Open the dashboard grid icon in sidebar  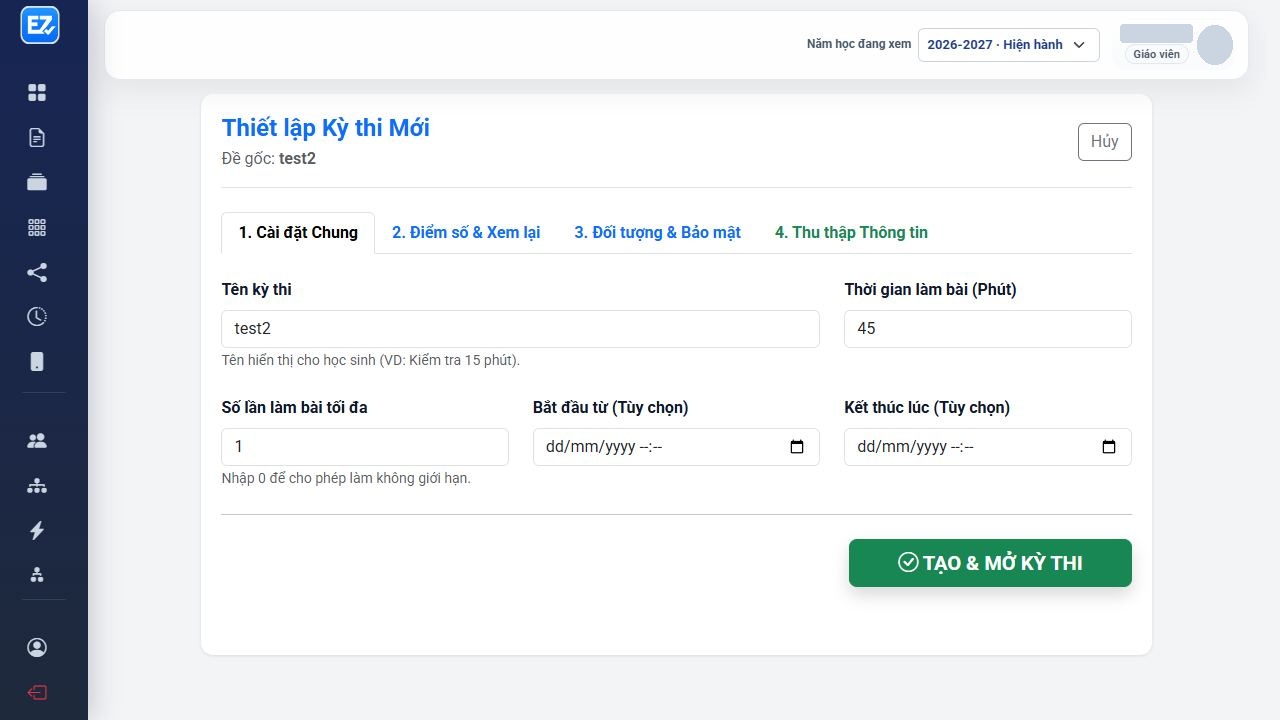point(37,93)
